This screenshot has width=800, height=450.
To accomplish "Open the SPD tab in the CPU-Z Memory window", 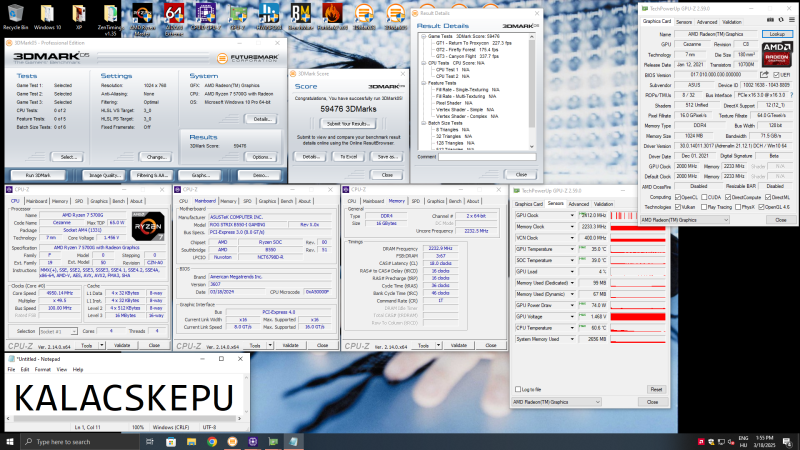I will [x=416, y=201].
